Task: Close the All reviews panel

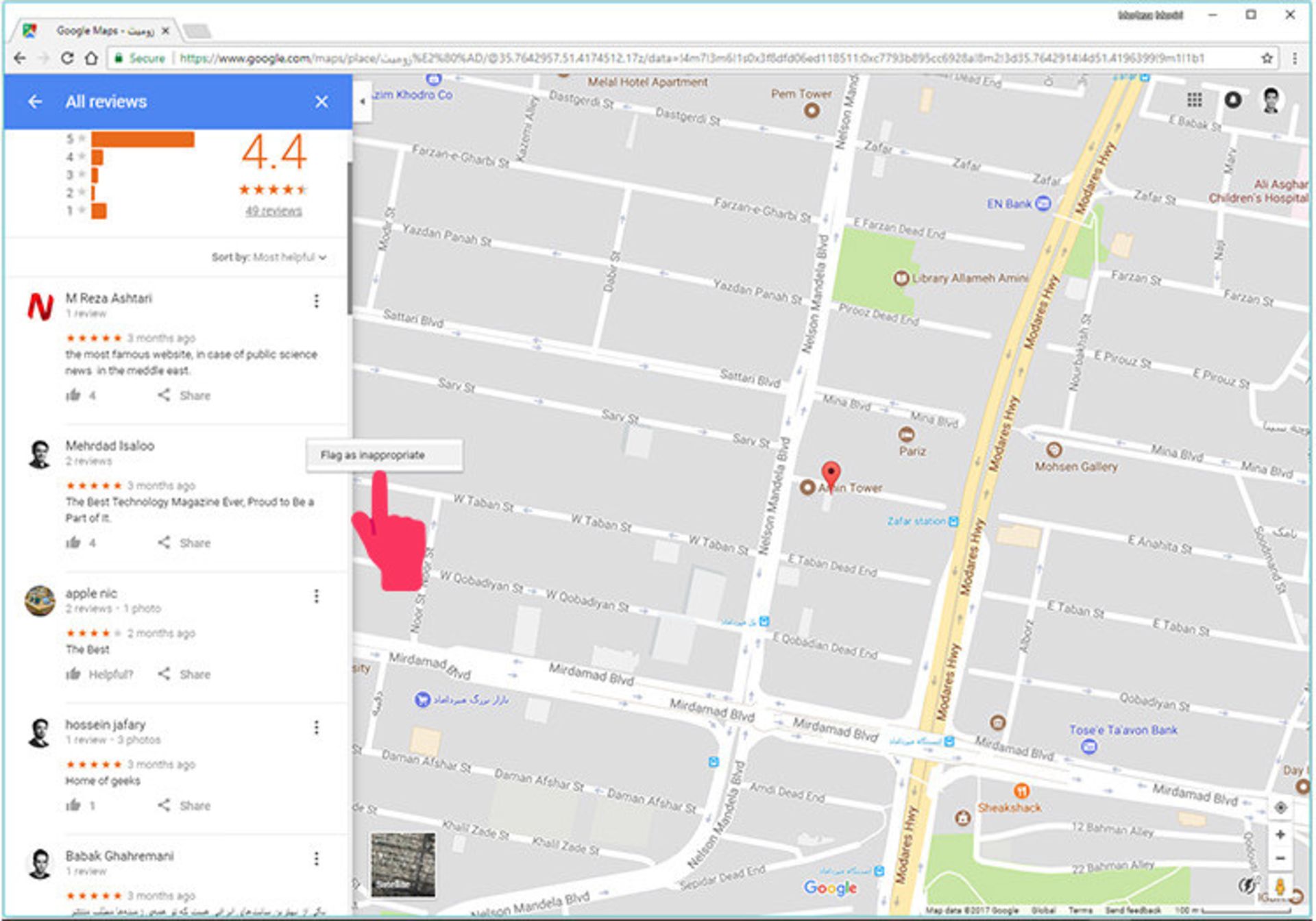Action: tap(321, 102)
